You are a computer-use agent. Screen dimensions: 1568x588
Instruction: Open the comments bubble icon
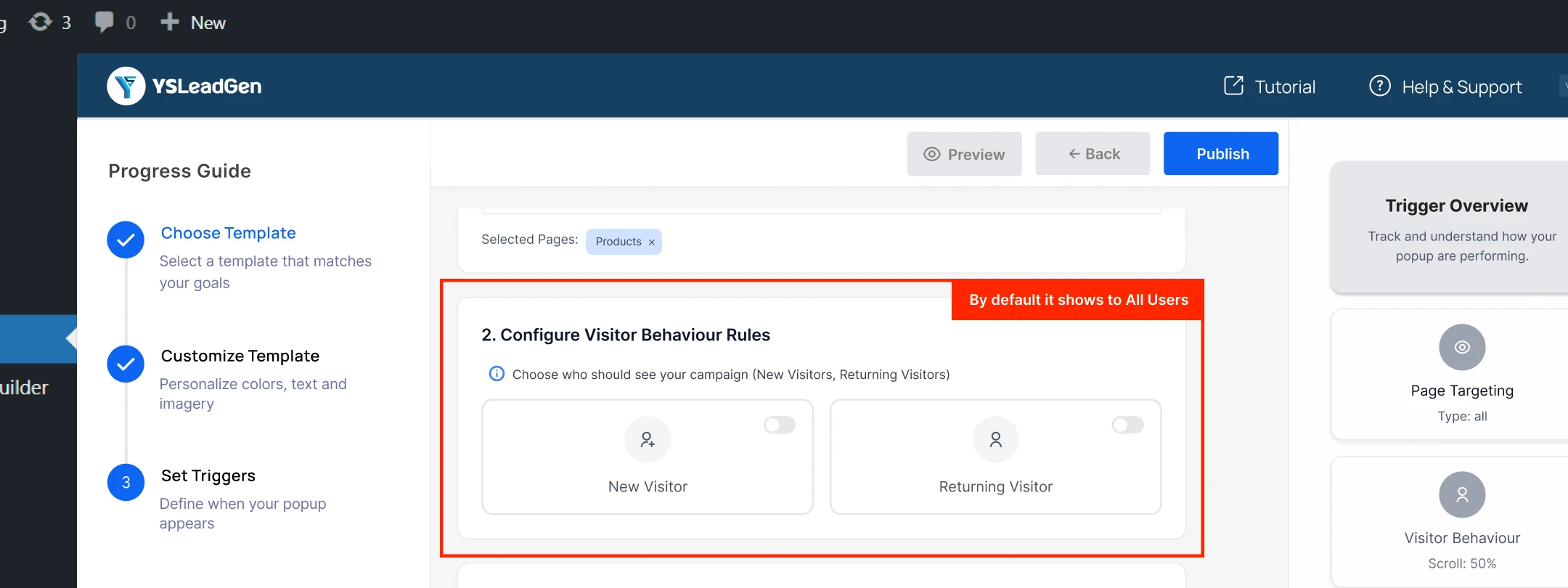click(x=105, y=22)
